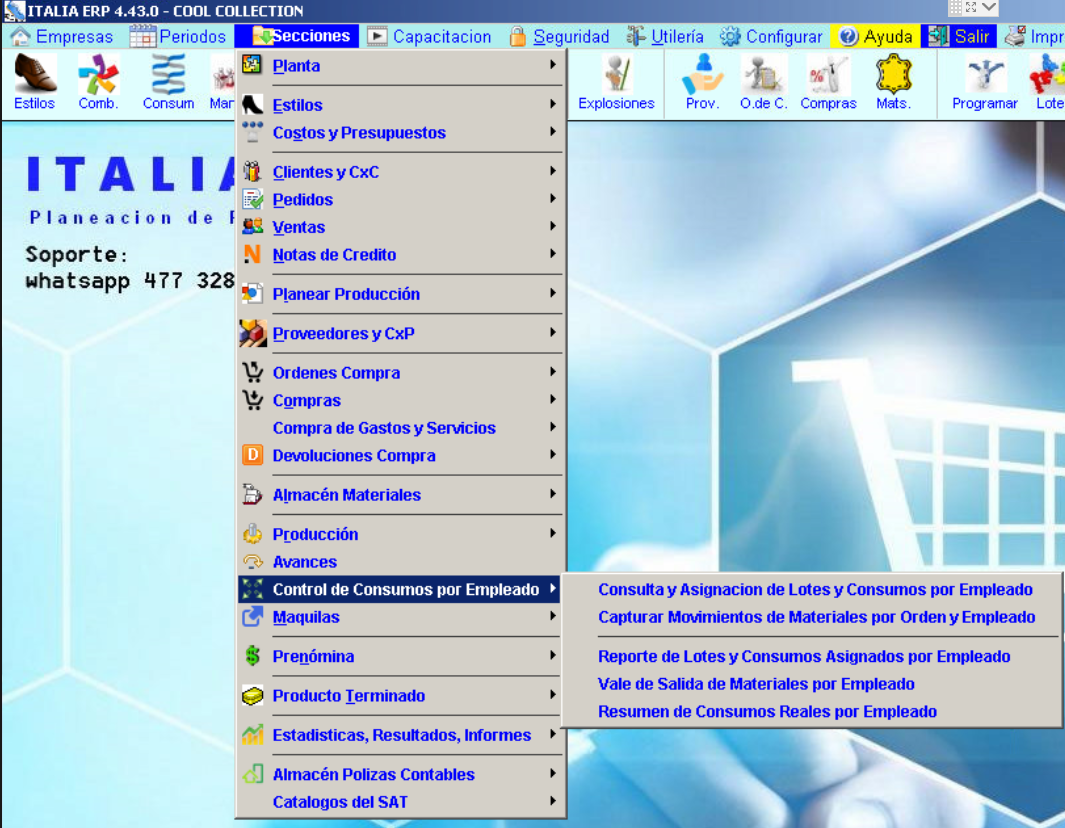The image size is (1065, 828).
Task: Click the Comb. pinwheel toolbar icon
Action: click(x=98, y=82)
